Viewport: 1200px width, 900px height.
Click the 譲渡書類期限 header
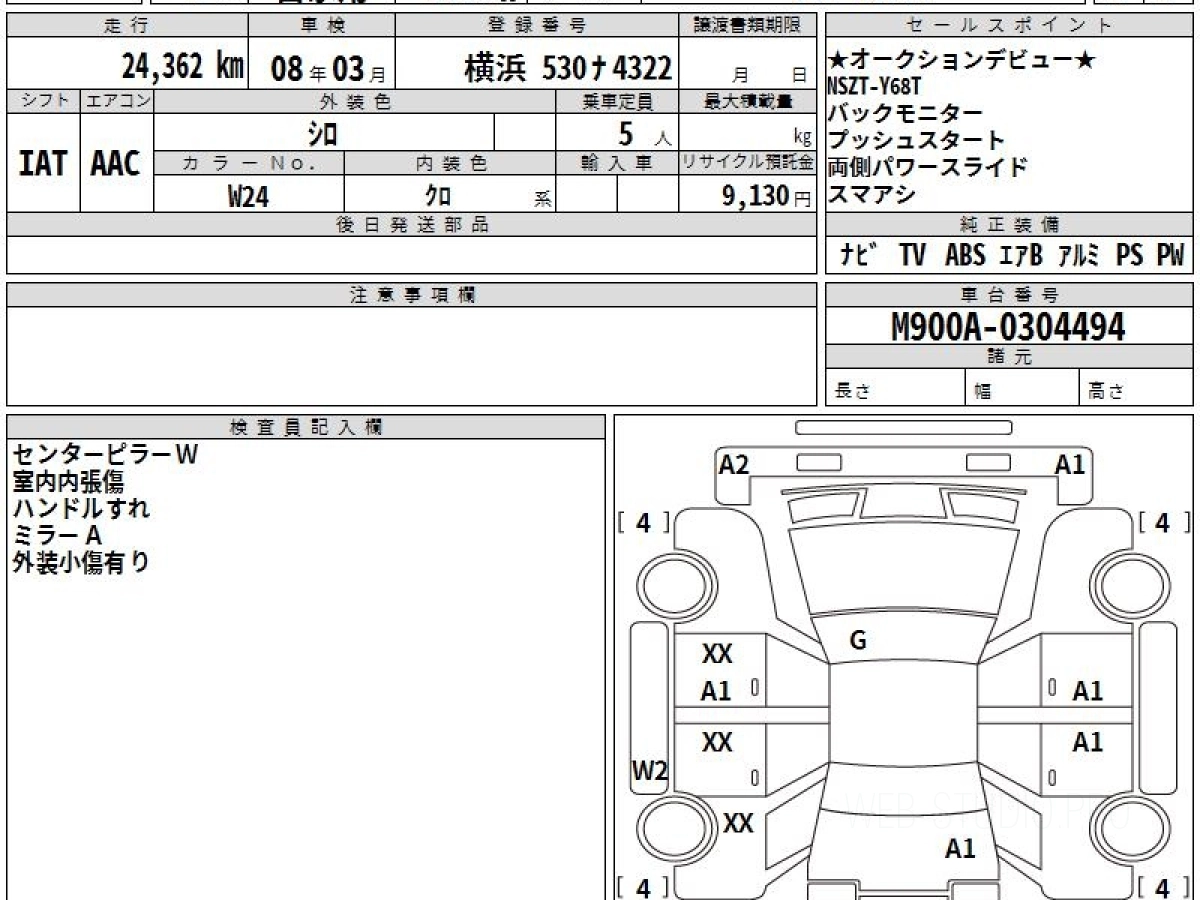click(x=747, y=26)
